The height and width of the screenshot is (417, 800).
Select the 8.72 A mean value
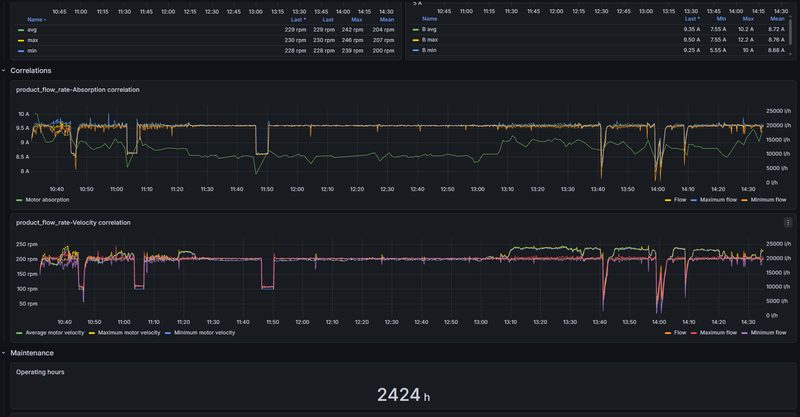coord(777,29)
